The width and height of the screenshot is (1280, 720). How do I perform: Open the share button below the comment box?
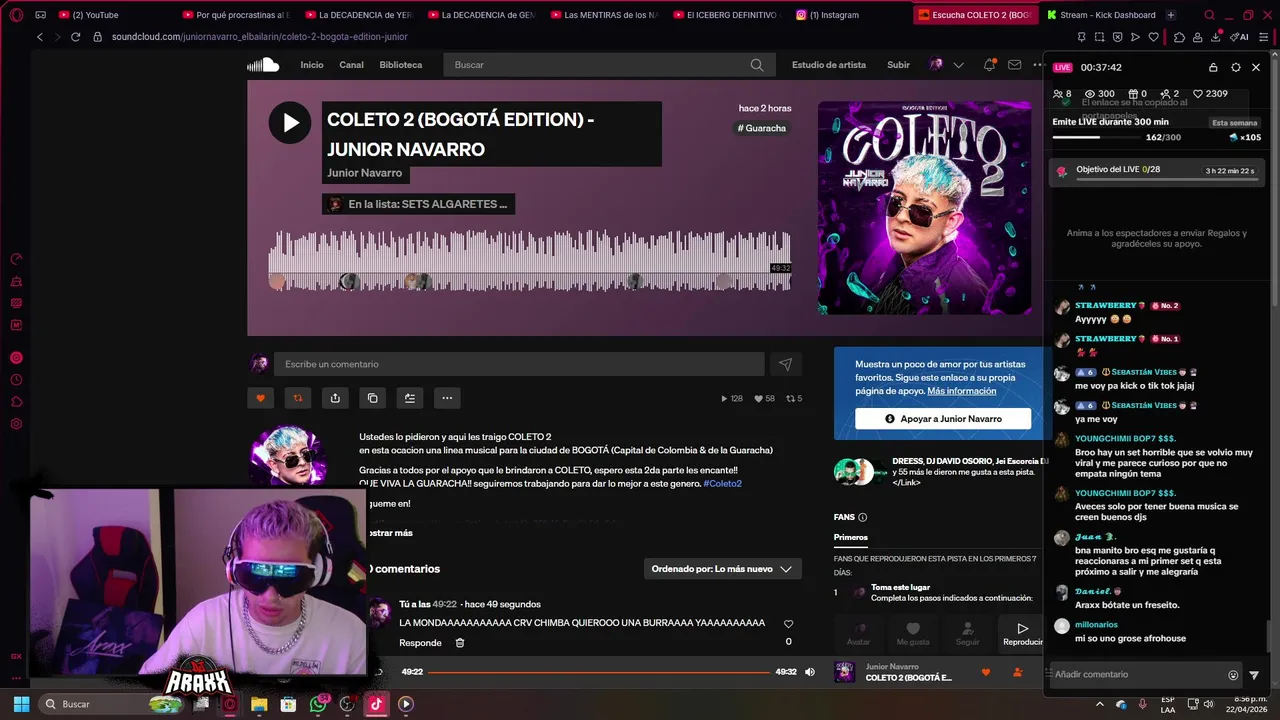tap(335, 398)
